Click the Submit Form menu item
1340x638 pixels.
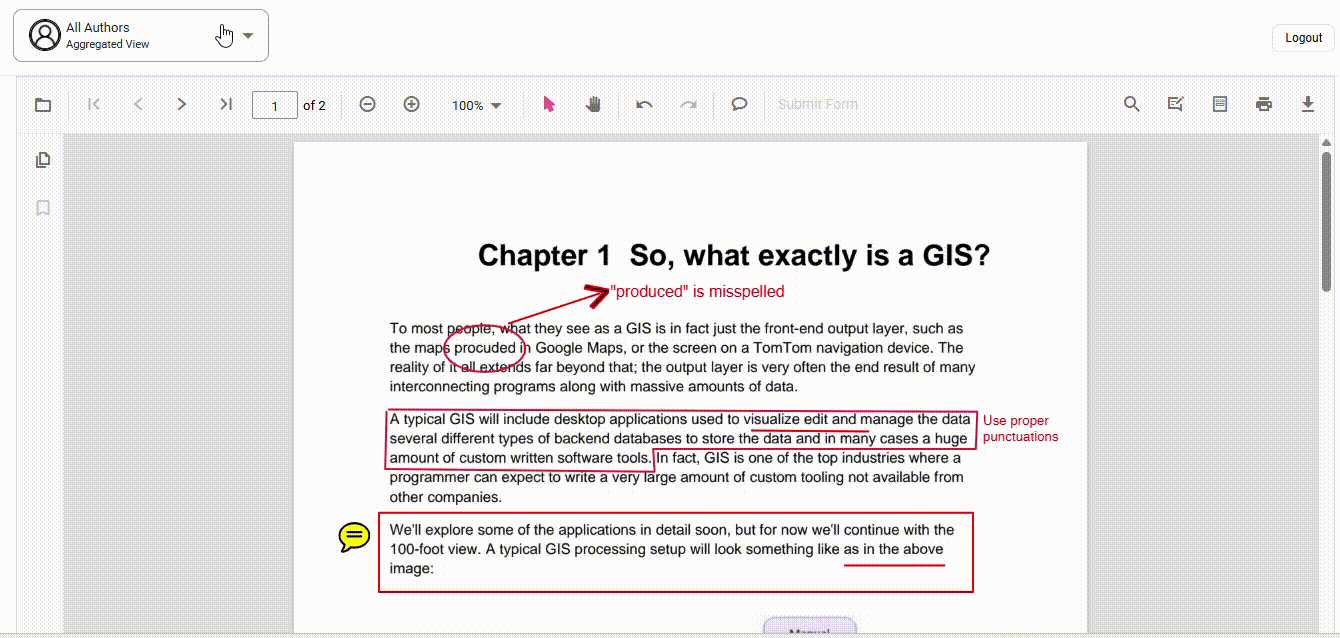click(817, 104)
